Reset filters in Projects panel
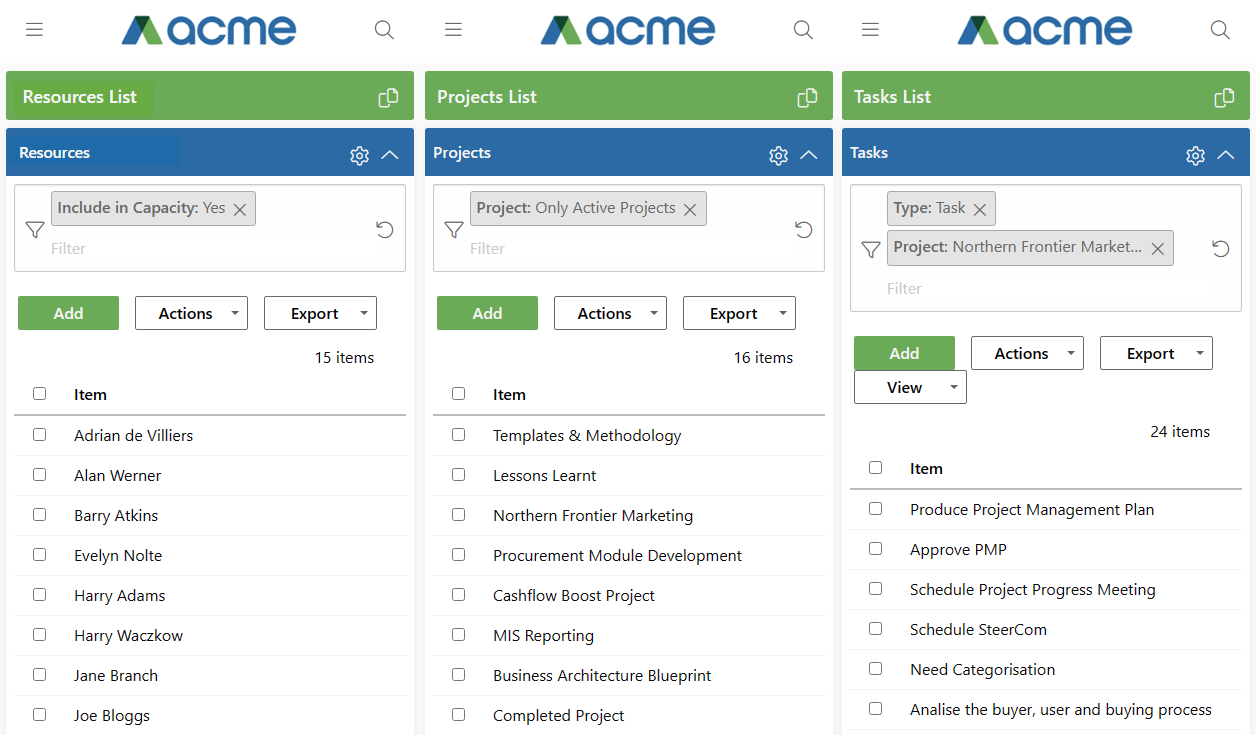 point(804,230)
